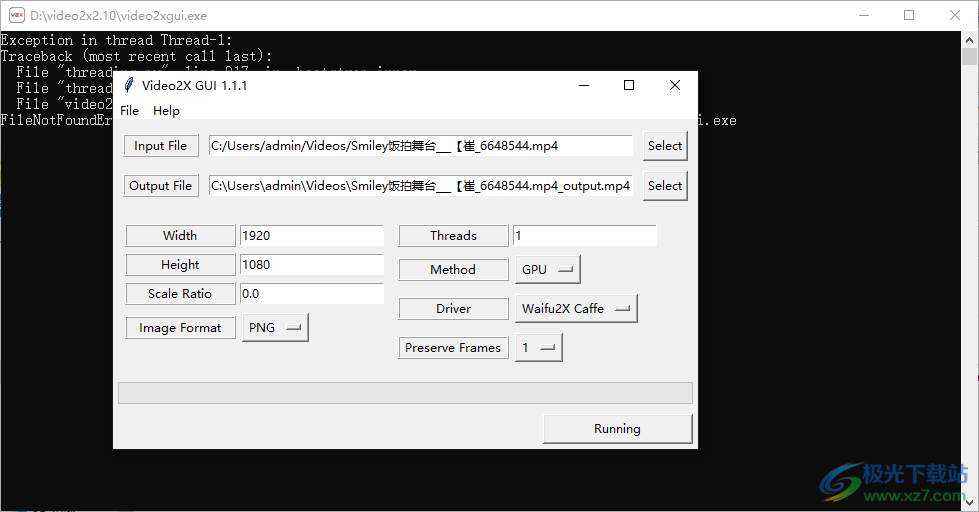Focus the Output File path field
The height and width of the screenshot is (512, 979).
[x=420, y=185]
